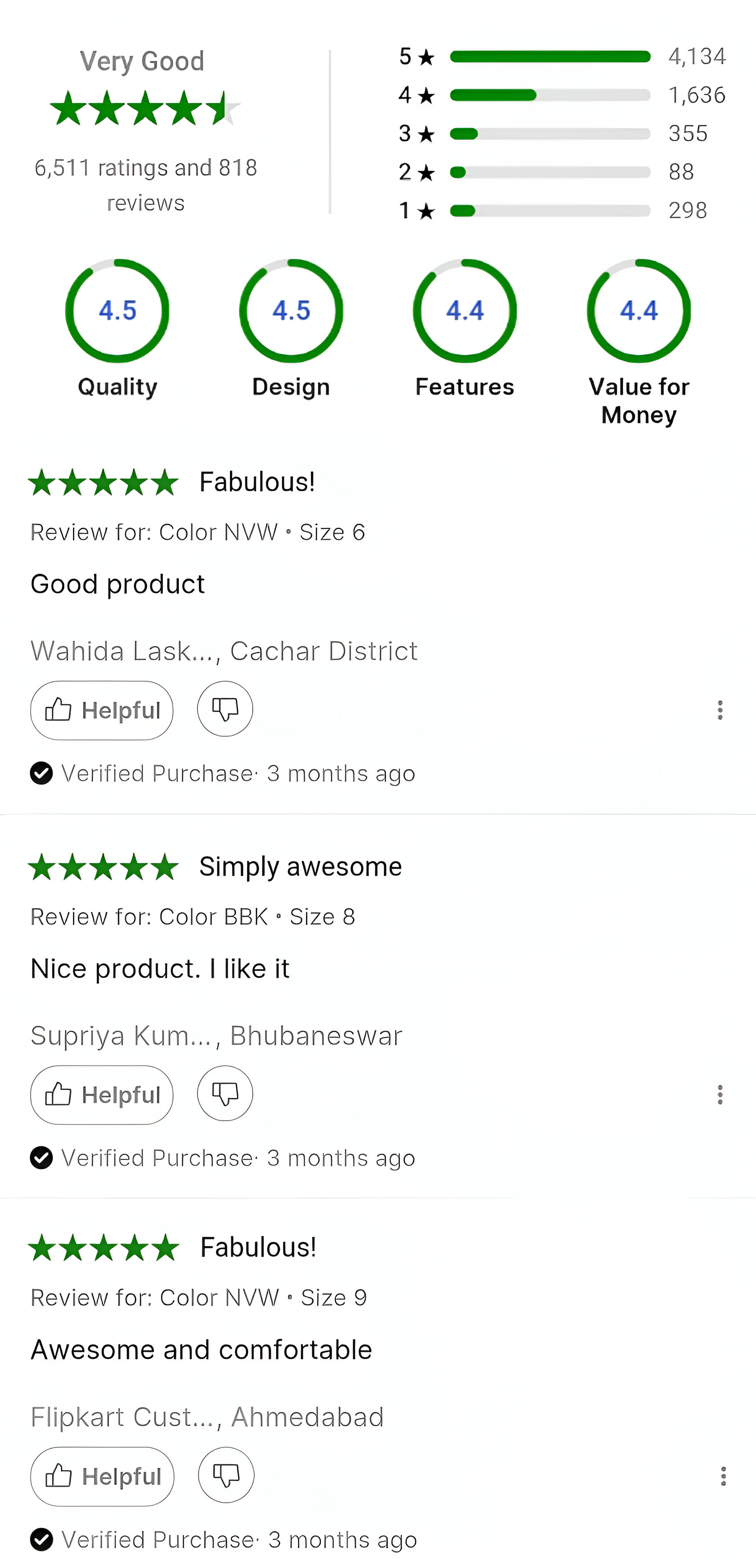Open "6,511 ratings and 818 reviews" text
The width and height of the screenshot is (756, 1568).
[145, 185]
